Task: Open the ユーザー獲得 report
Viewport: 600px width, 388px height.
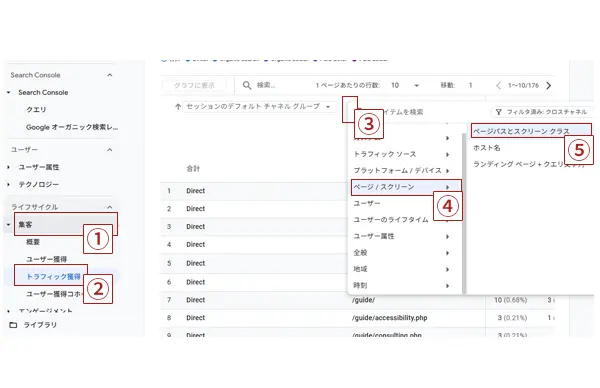Action: coord(46,259)
